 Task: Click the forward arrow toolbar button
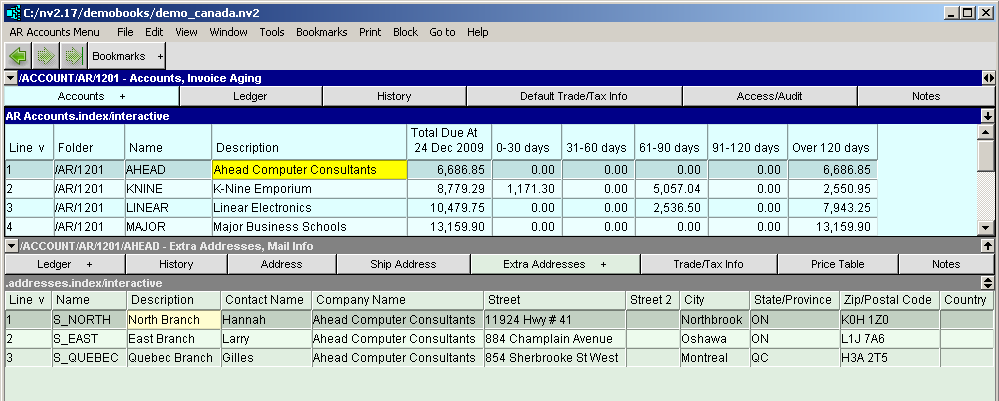click(x=45, y=56)
